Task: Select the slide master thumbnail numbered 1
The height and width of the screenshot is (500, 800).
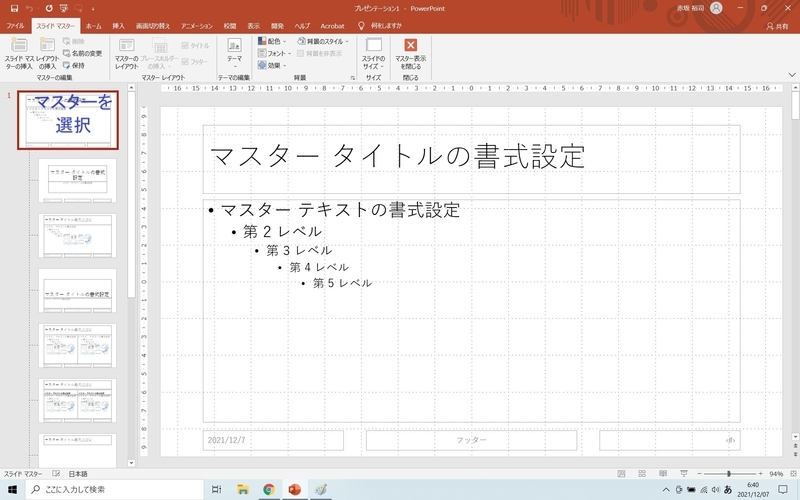Action: tap(68, 120)
